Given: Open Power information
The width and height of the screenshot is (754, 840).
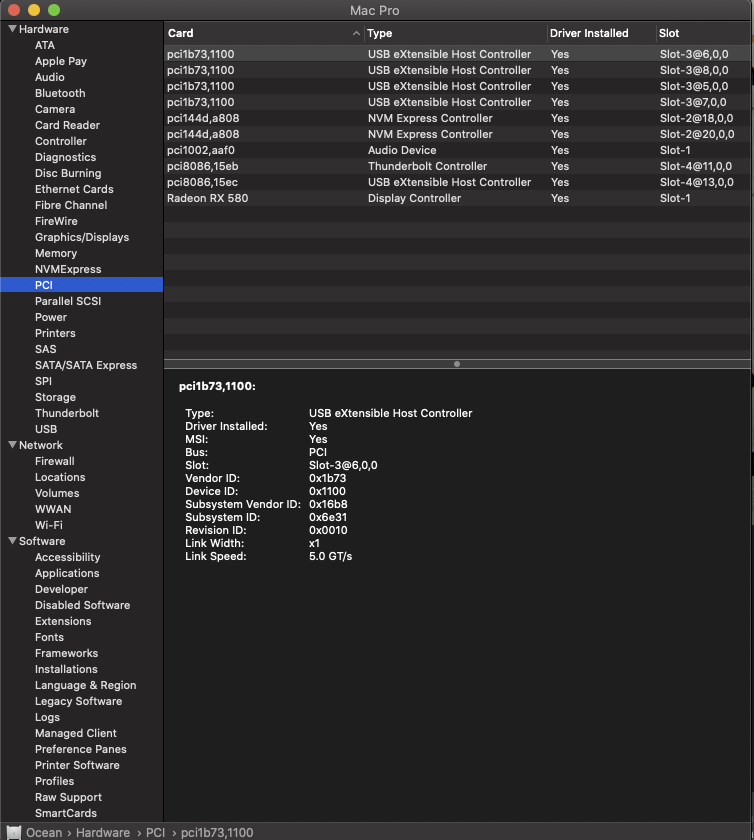Looking at the screenshot, I should tap(51, 317).
